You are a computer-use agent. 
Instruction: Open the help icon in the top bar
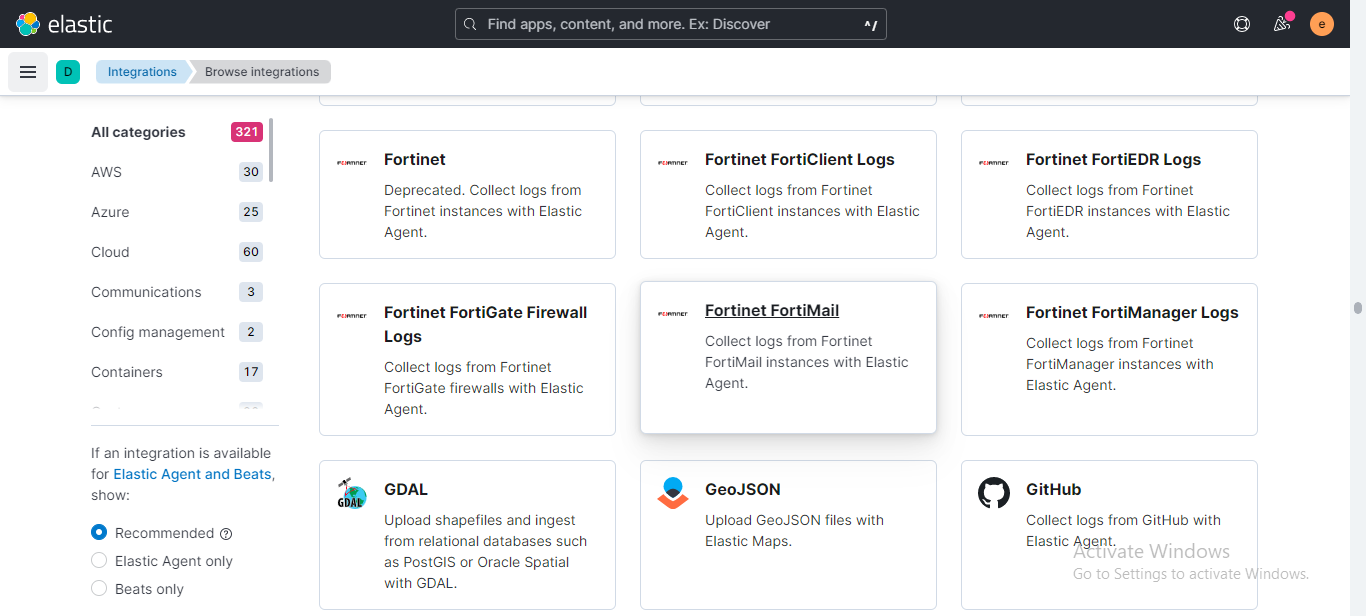tap(1242, 24)
